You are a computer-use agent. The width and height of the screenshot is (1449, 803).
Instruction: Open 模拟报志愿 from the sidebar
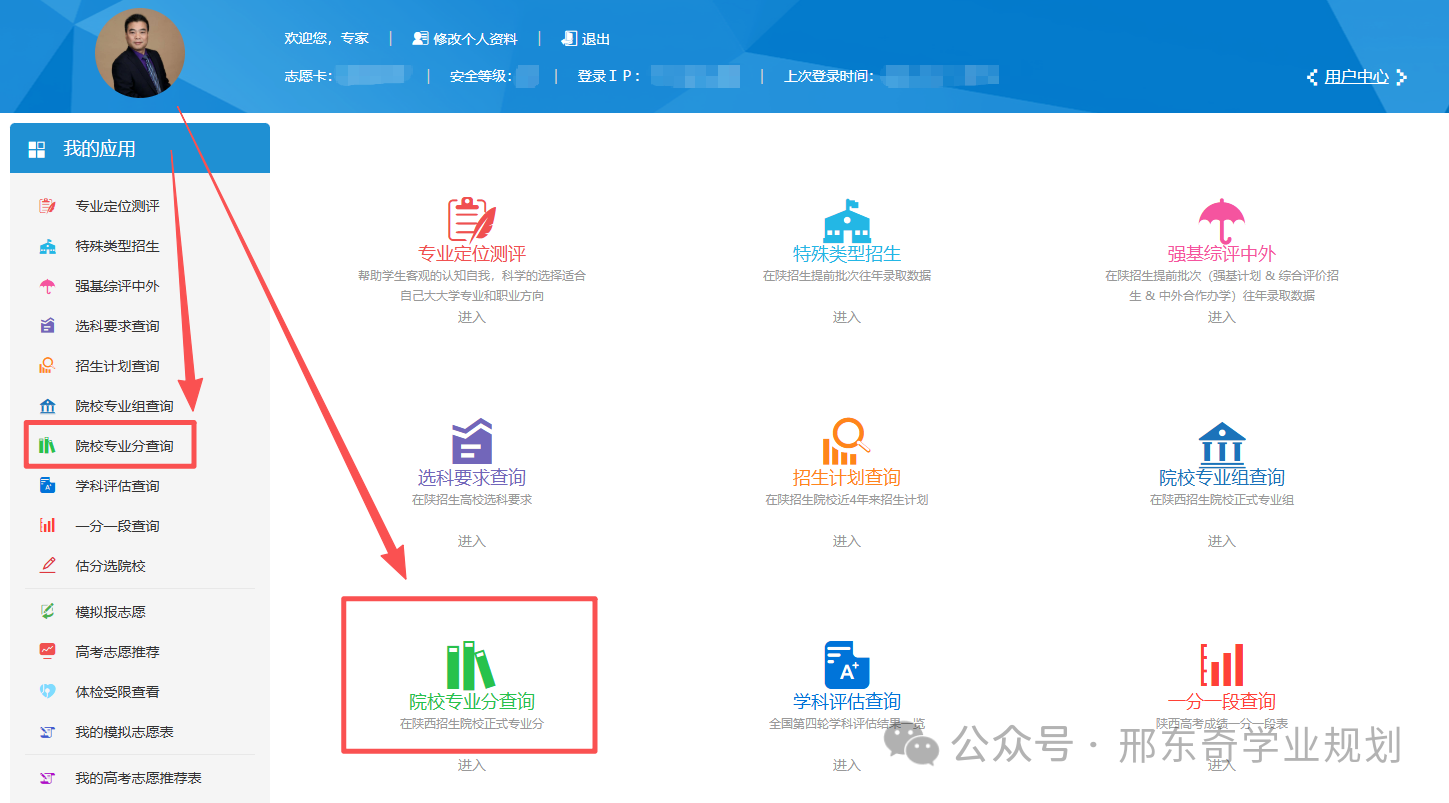click(110, 612)
